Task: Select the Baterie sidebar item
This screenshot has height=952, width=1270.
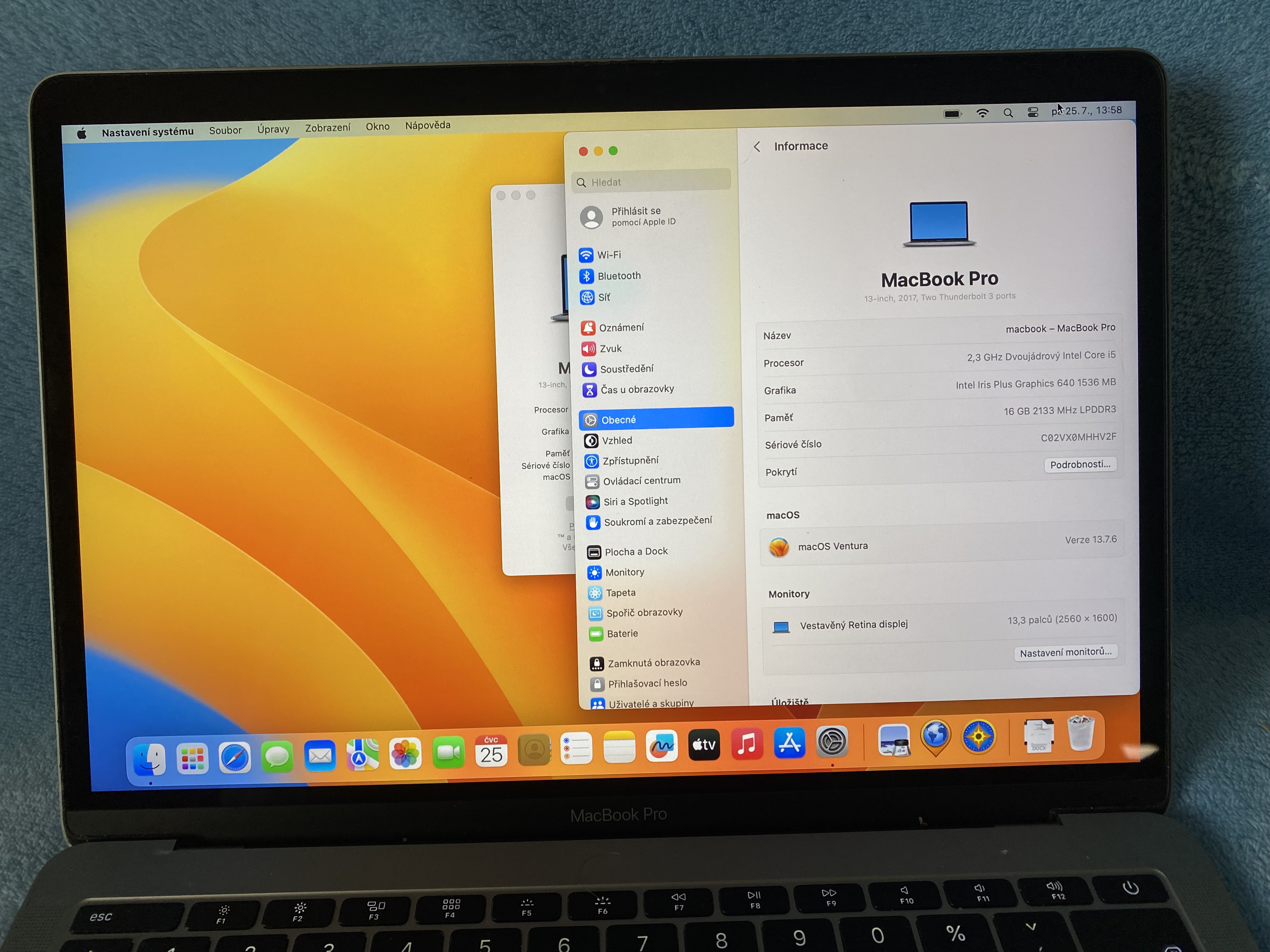Action: click(x=622, y=633)
